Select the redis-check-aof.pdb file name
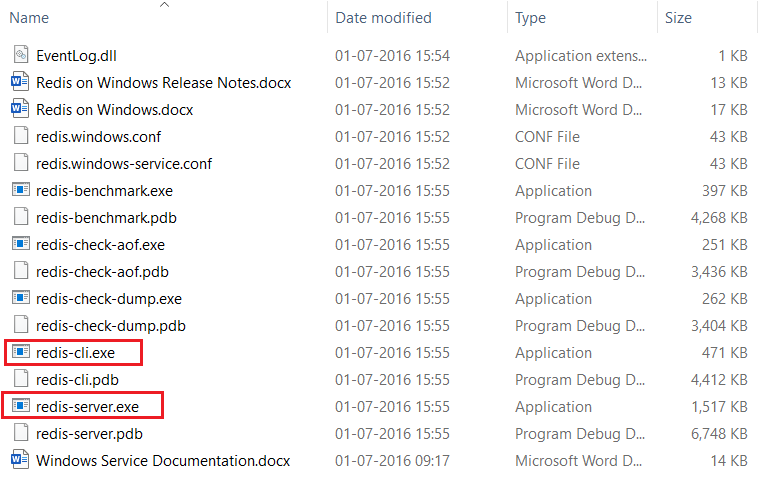 coord(103,272)
